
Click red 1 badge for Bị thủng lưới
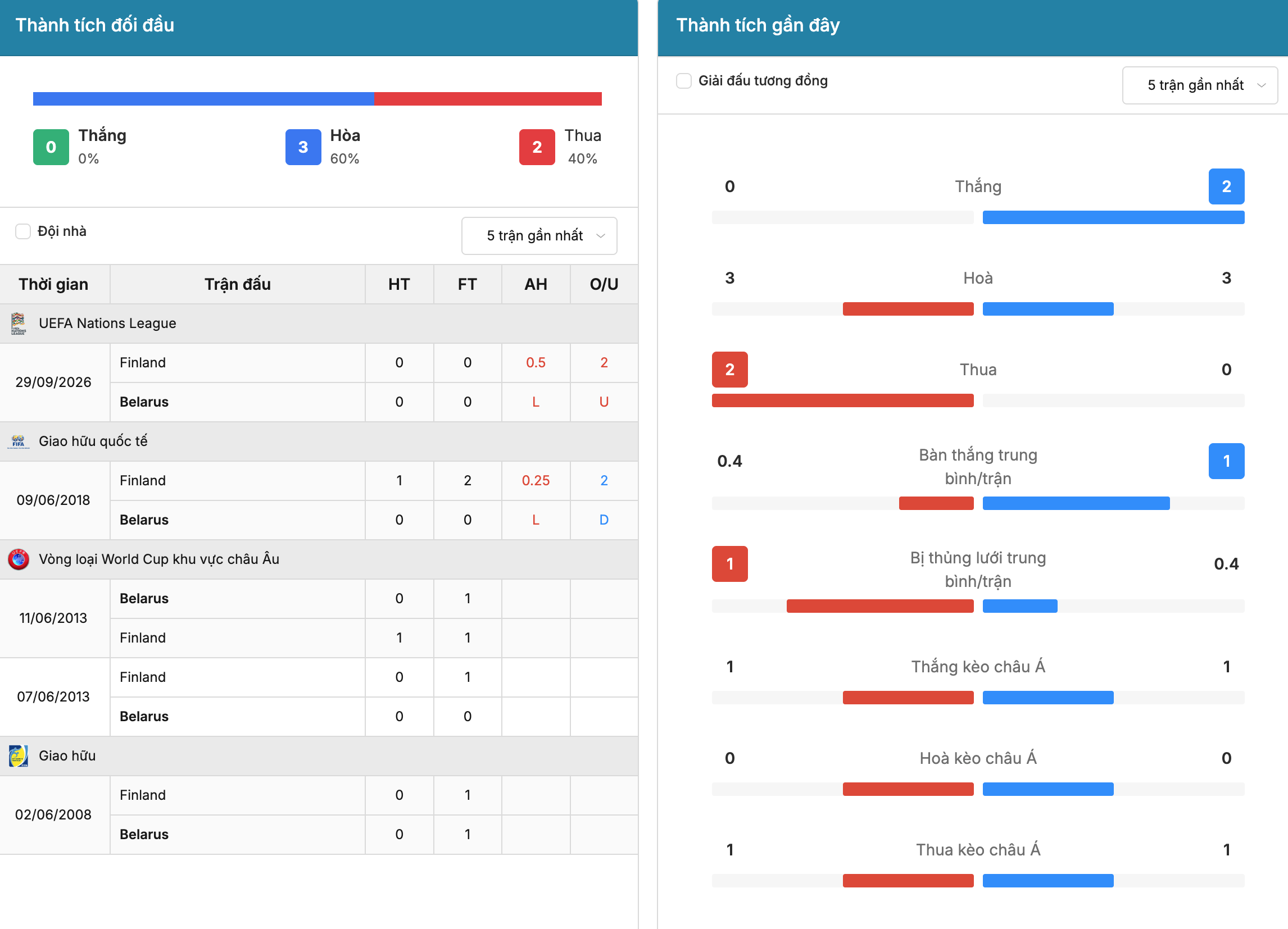click(x=730, y=564)
